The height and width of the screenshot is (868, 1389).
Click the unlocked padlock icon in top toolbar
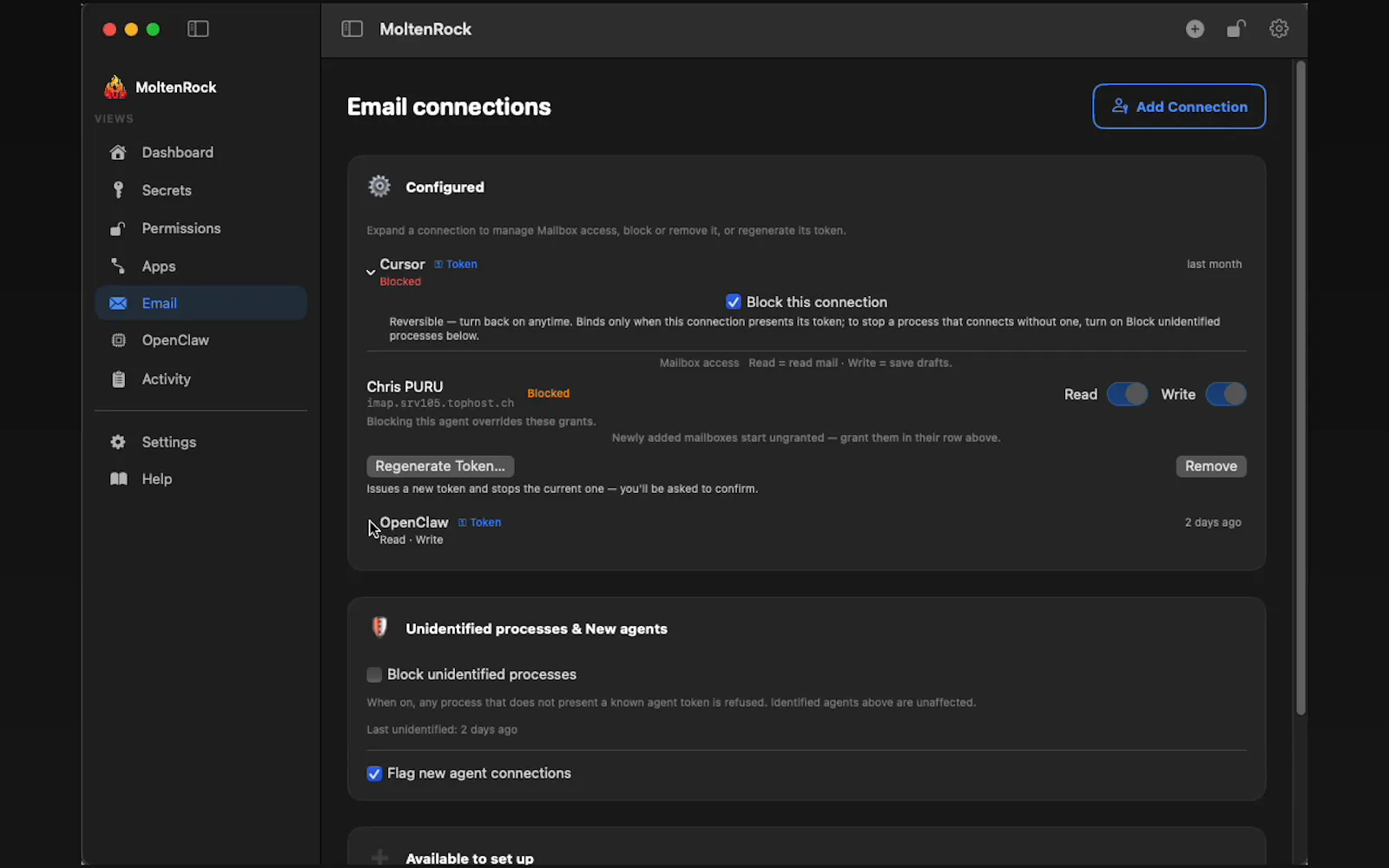pos(1236,29)
